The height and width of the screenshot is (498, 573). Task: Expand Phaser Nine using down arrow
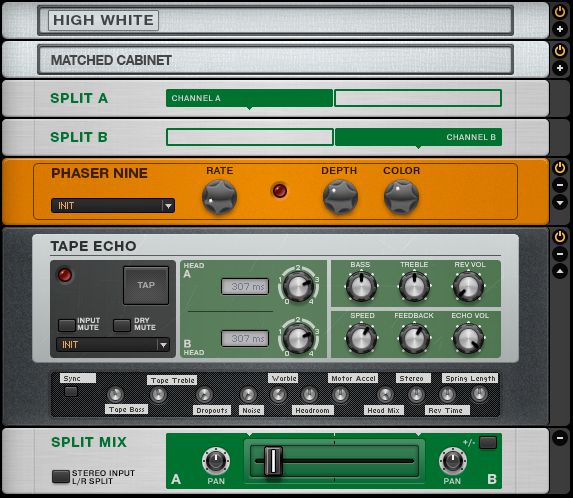coord(559,202)
